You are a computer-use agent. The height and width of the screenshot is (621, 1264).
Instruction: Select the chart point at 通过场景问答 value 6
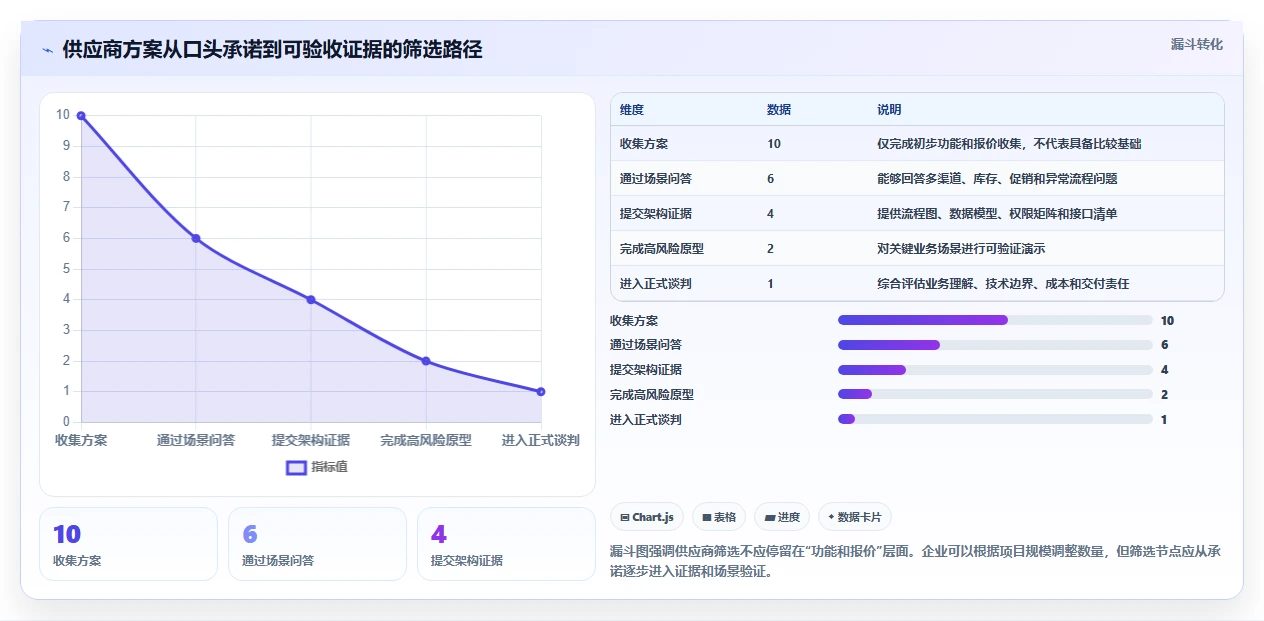click(x=196, y=238)
